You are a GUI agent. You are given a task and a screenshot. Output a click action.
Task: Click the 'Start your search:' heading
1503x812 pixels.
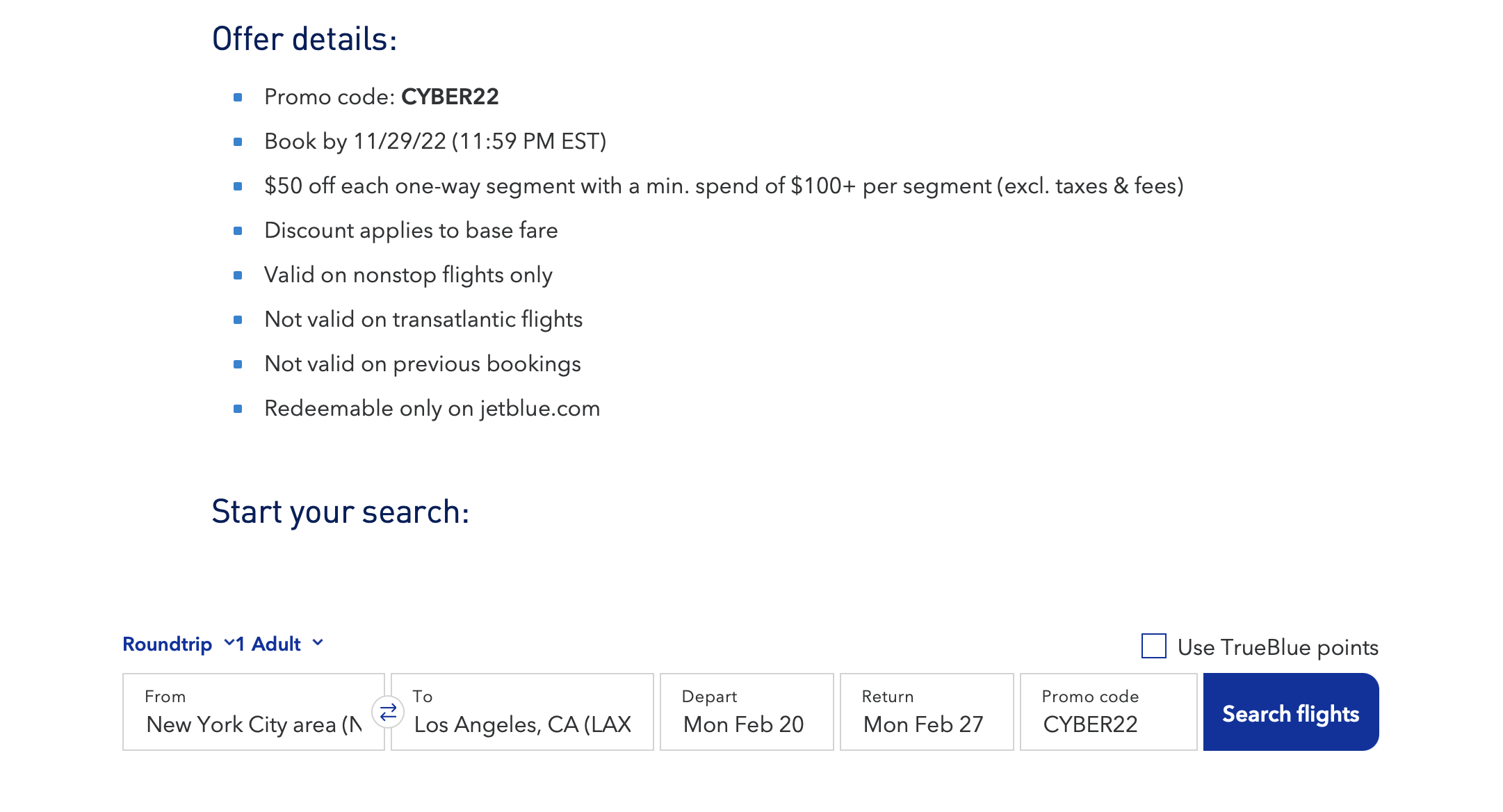click(341, 512)
